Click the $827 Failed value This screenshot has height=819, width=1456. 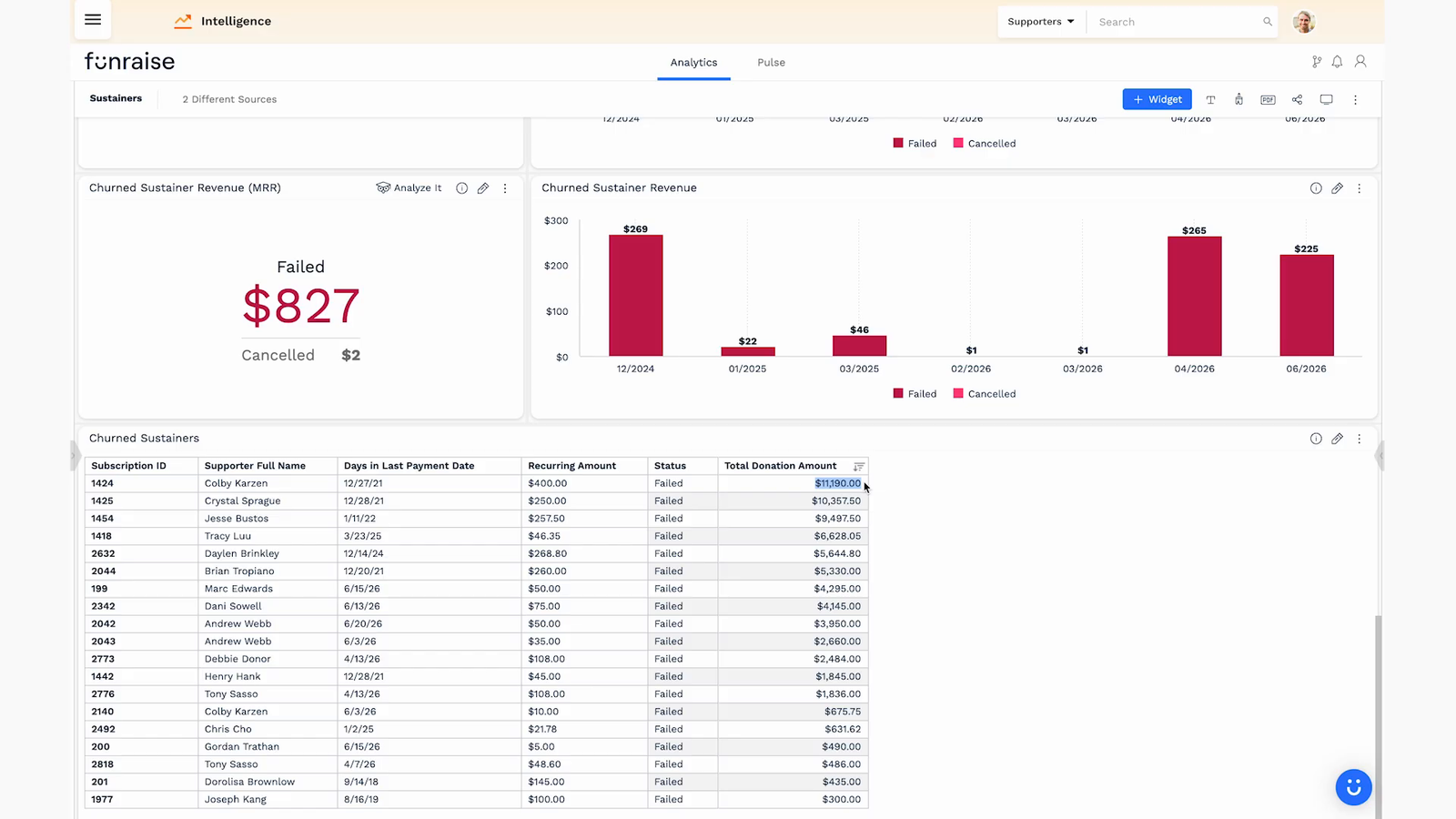coord(301,306)
